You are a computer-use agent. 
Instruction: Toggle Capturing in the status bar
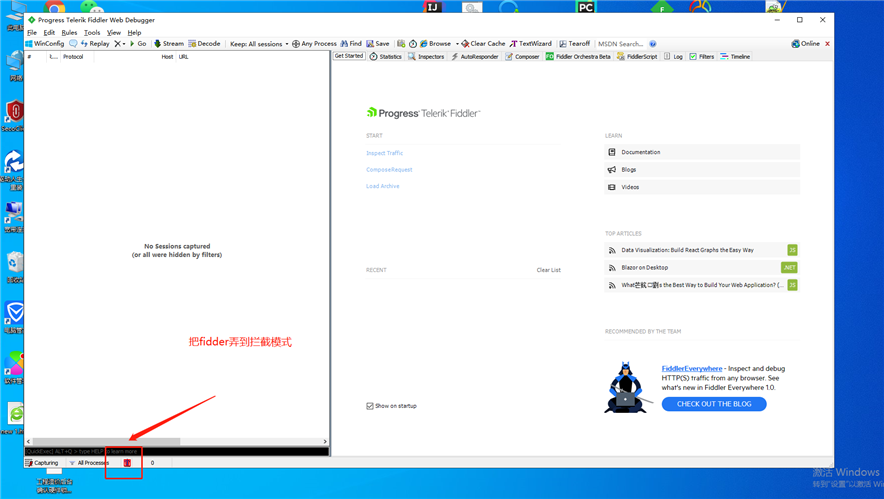point(42,462)
